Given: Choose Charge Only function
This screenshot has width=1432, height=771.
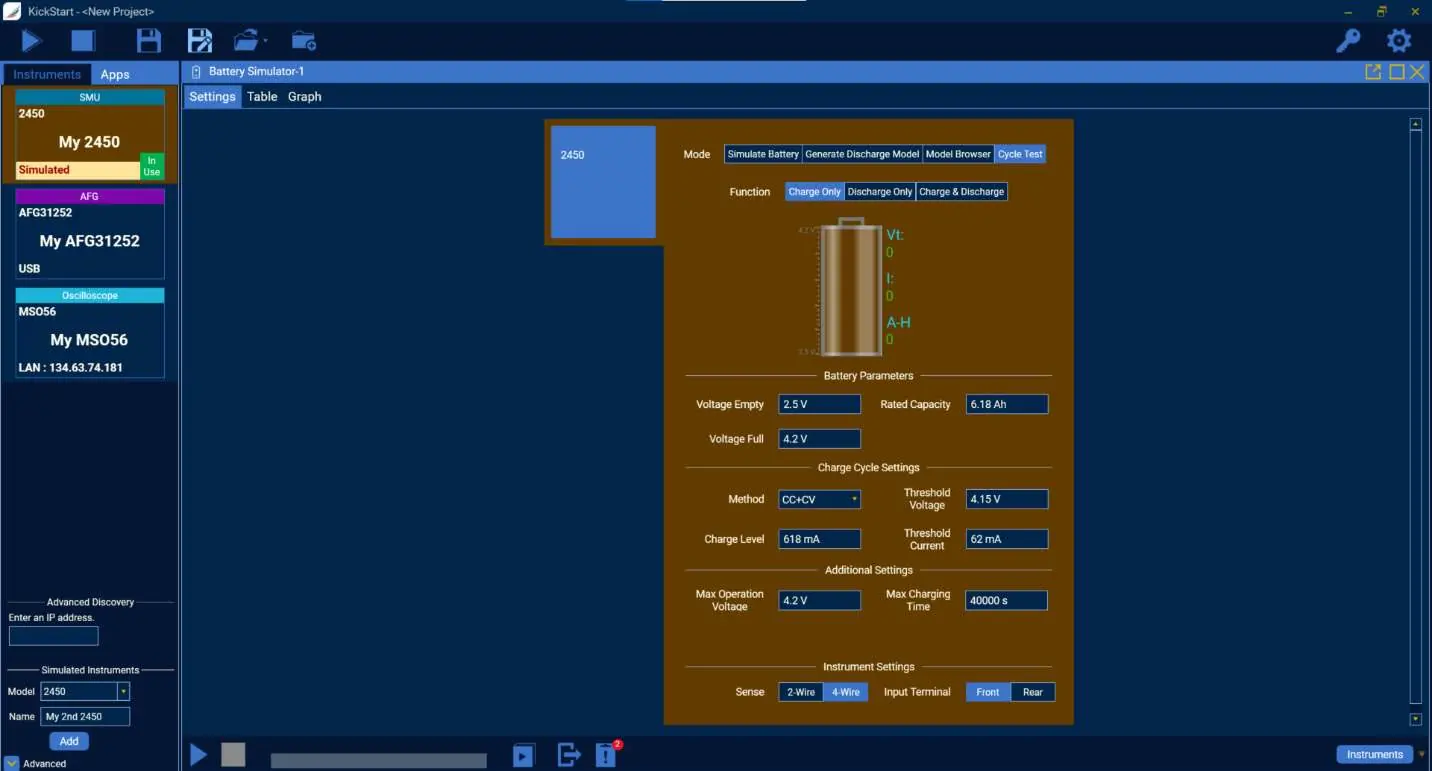Looking at the screenshot, I should pyautogui.click(x=815, y=192).
